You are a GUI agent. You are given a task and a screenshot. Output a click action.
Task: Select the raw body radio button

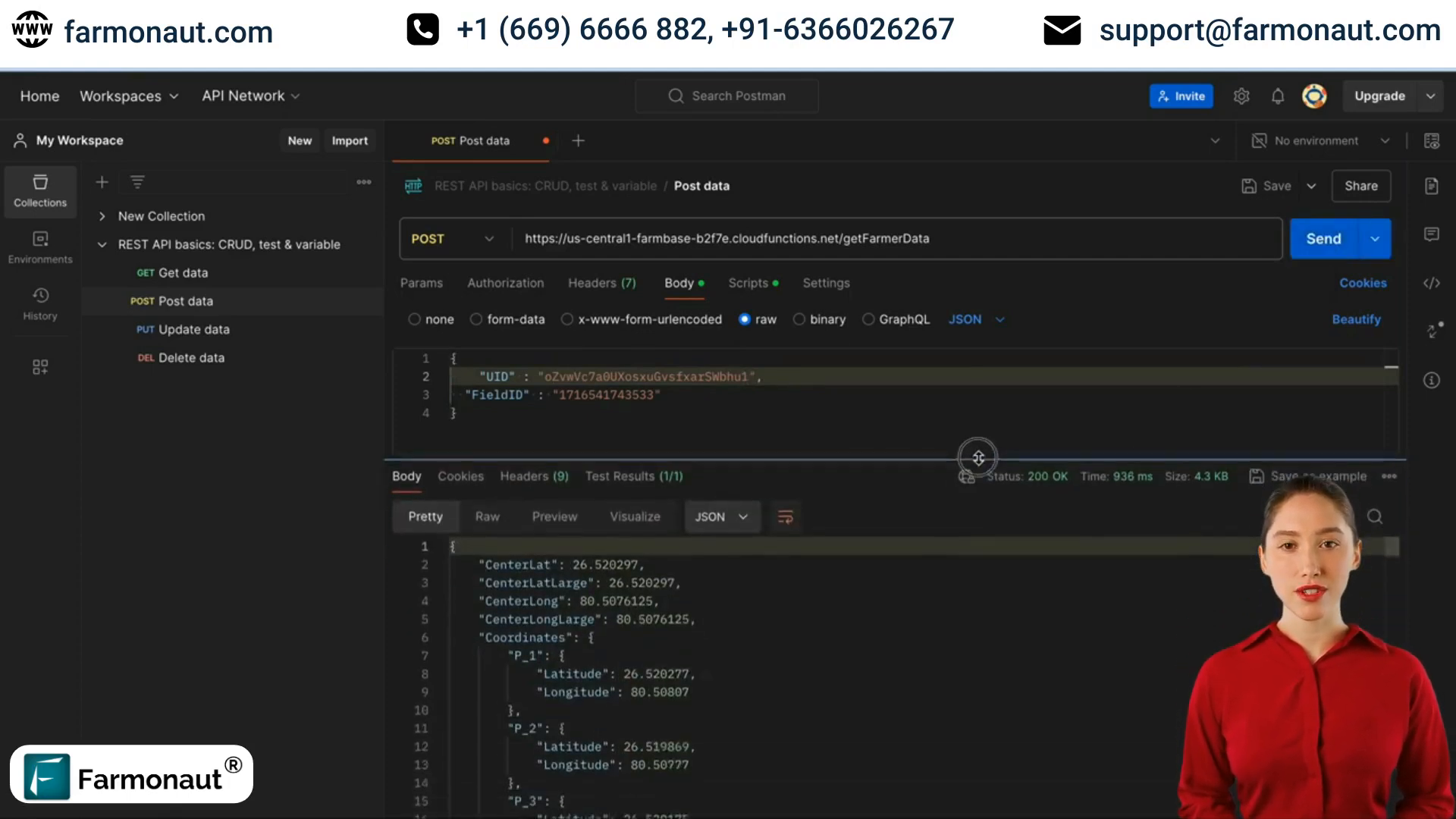(744, 319)
